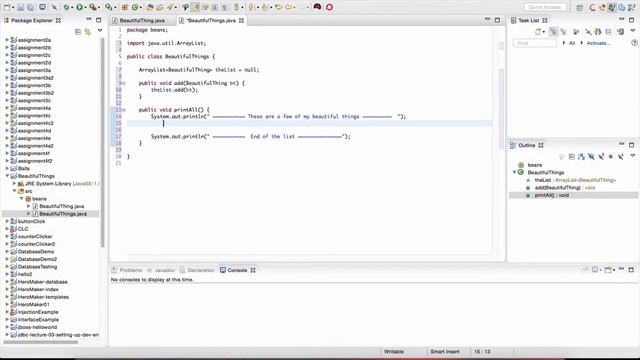The height and width of the screenshot is (360, 640).
Task: Collapse the src folder
Action: [14, 191]
